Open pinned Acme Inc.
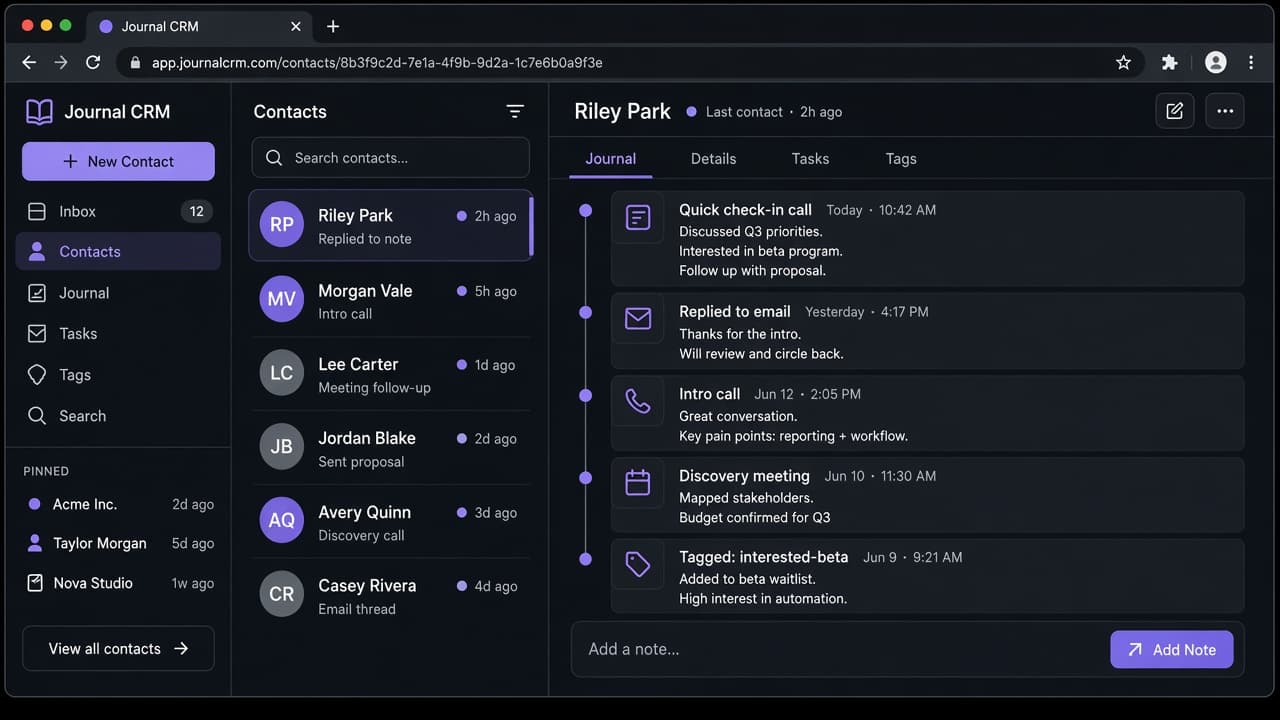This screenshot has width=1280, height=720. (x=118, y=504)
